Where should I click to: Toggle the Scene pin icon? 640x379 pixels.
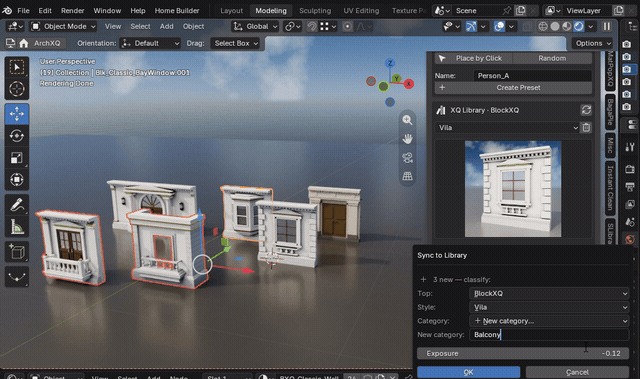(507, 11)
